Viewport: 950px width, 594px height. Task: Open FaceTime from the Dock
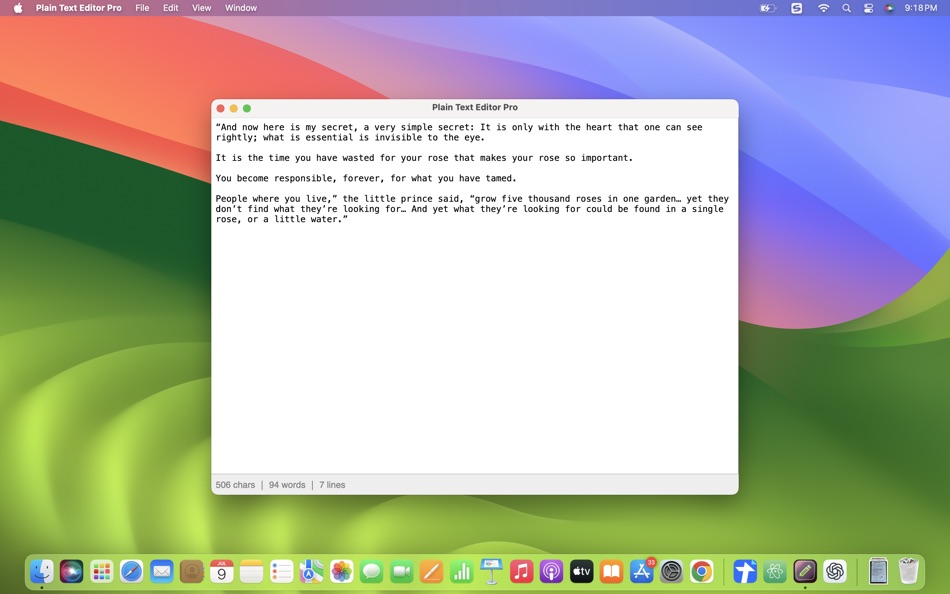pyautogui.click(x=402, y=571)
